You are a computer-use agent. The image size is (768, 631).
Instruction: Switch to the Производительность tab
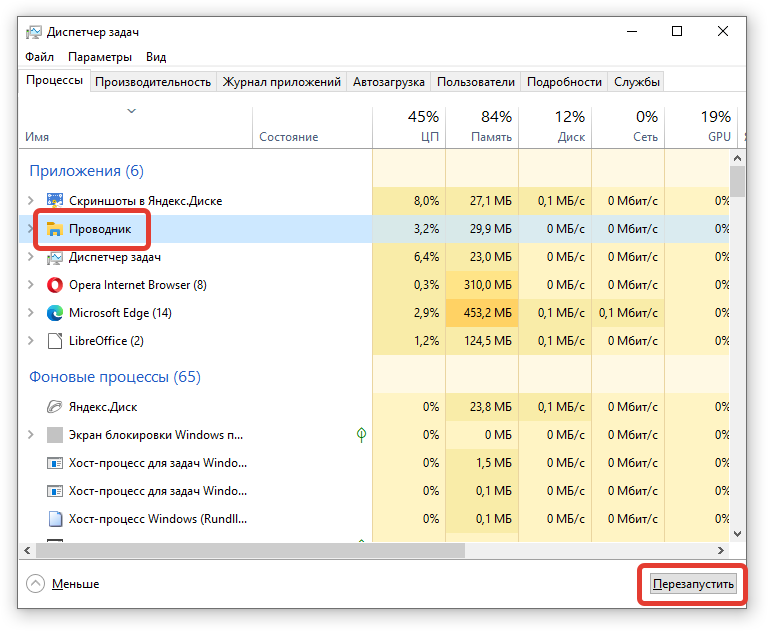153,82
